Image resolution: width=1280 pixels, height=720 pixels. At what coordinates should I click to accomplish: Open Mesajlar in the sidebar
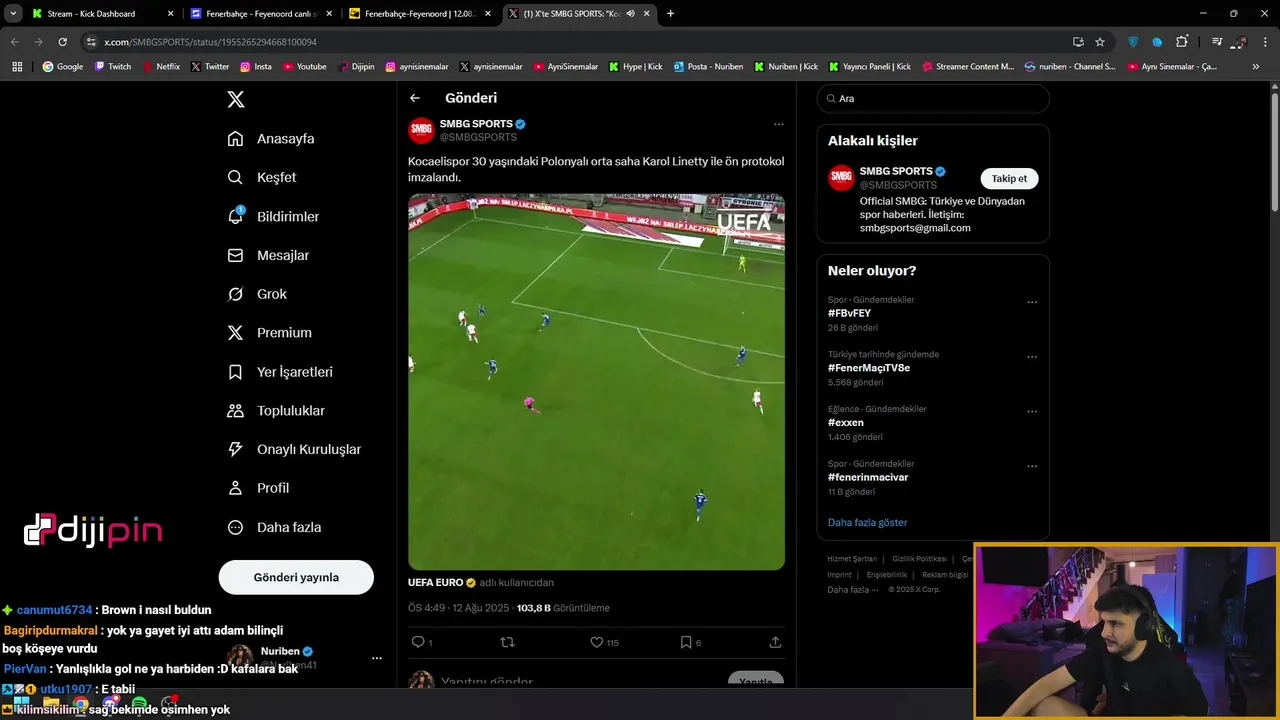point(268,255)
